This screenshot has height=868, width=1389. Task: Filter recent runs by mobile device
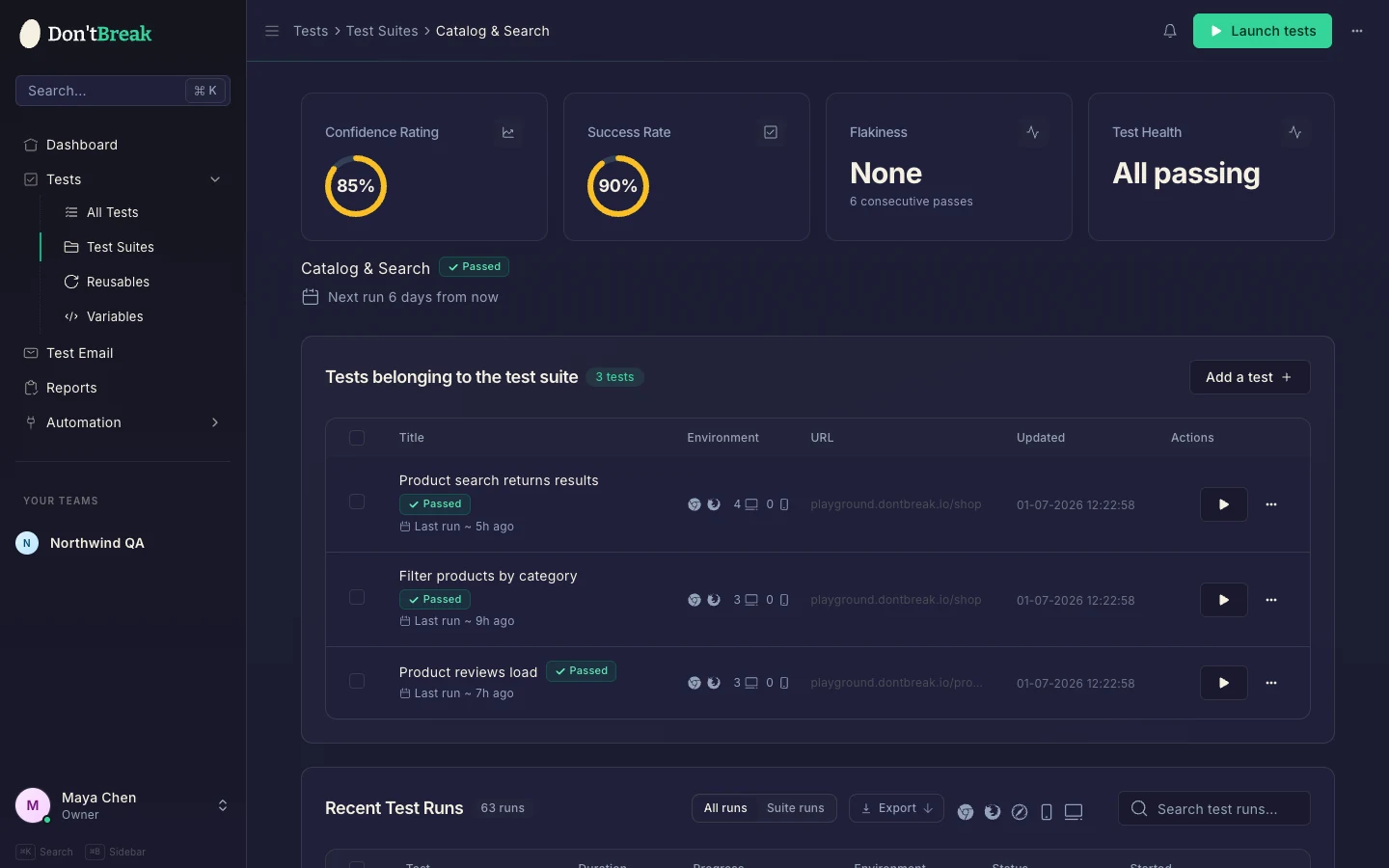coord(1047,812)
